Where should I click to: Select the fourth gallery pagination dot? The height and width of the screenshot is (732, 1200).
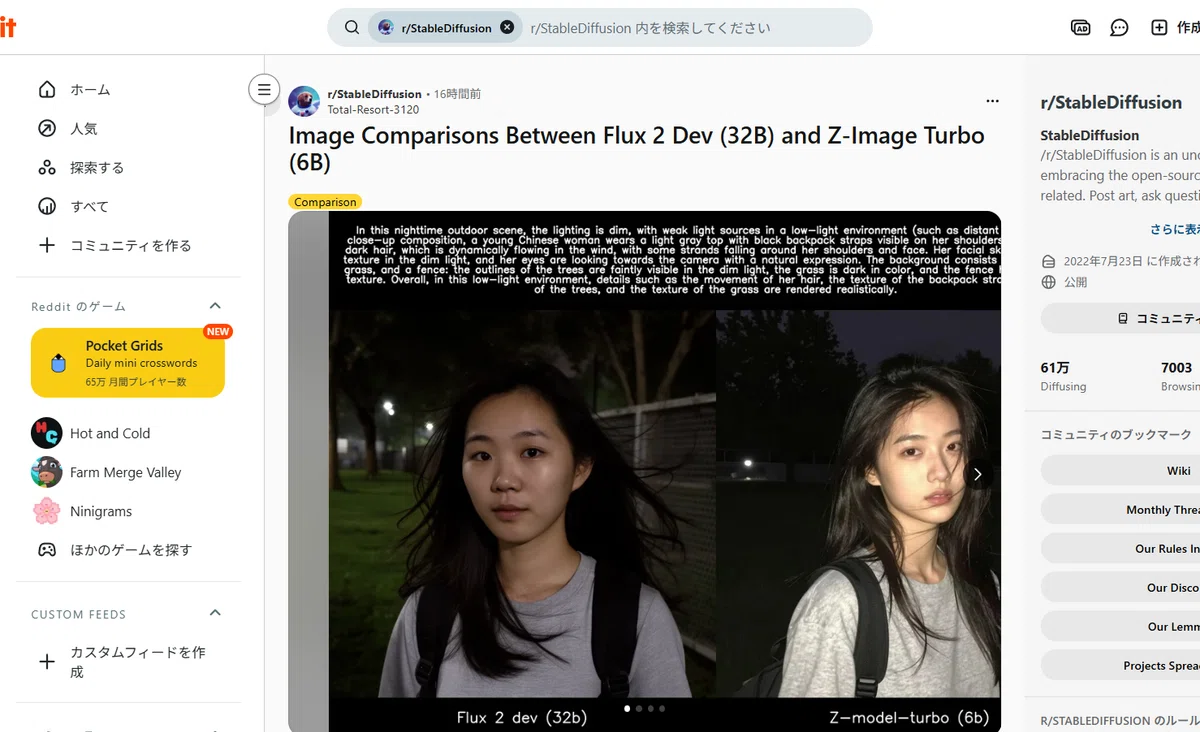pos(661,708)
